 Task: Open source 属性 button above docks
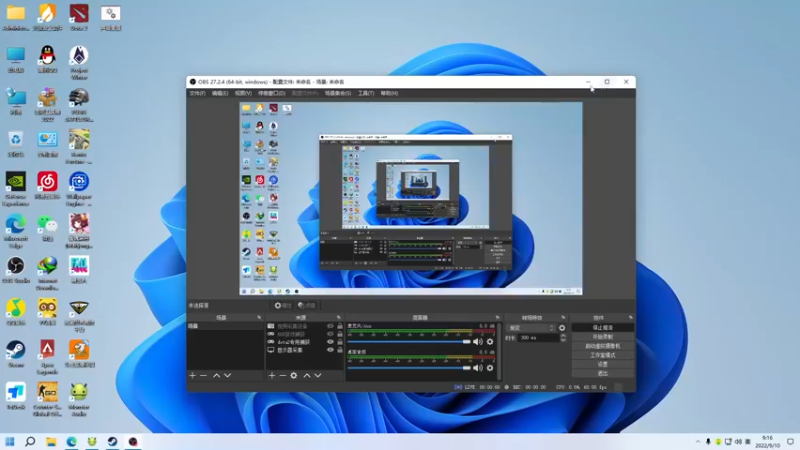pos(283,306)
